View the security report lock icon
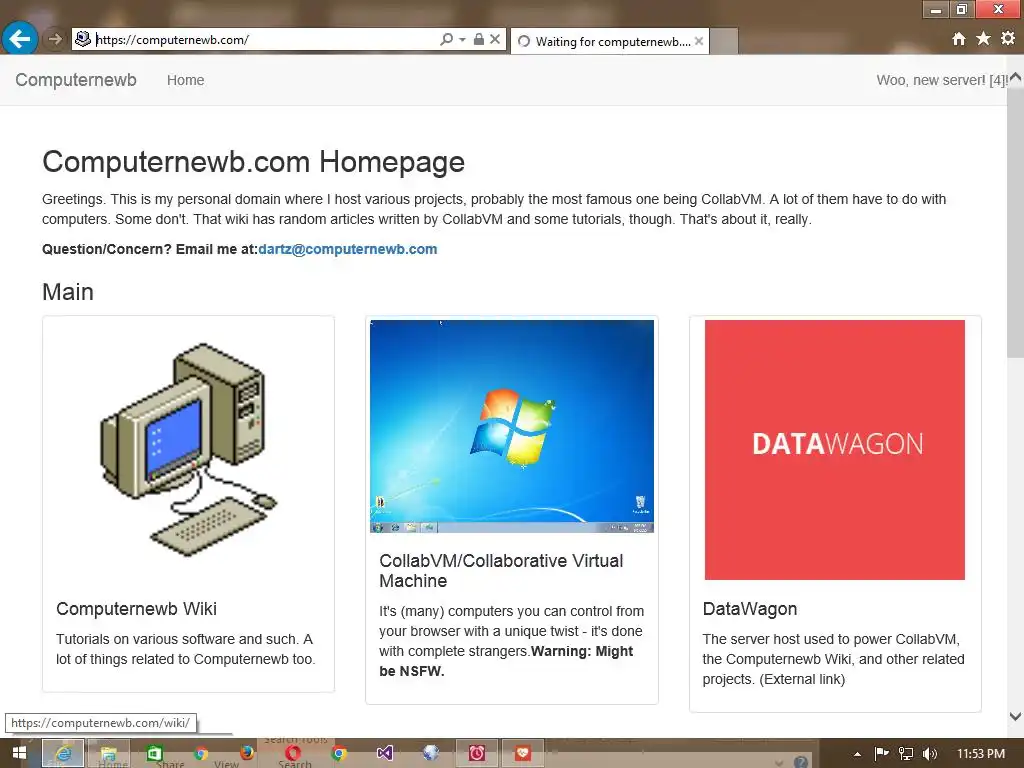Image resolution: width=1024 pixels, height=768 pixels. click(479, 39)
